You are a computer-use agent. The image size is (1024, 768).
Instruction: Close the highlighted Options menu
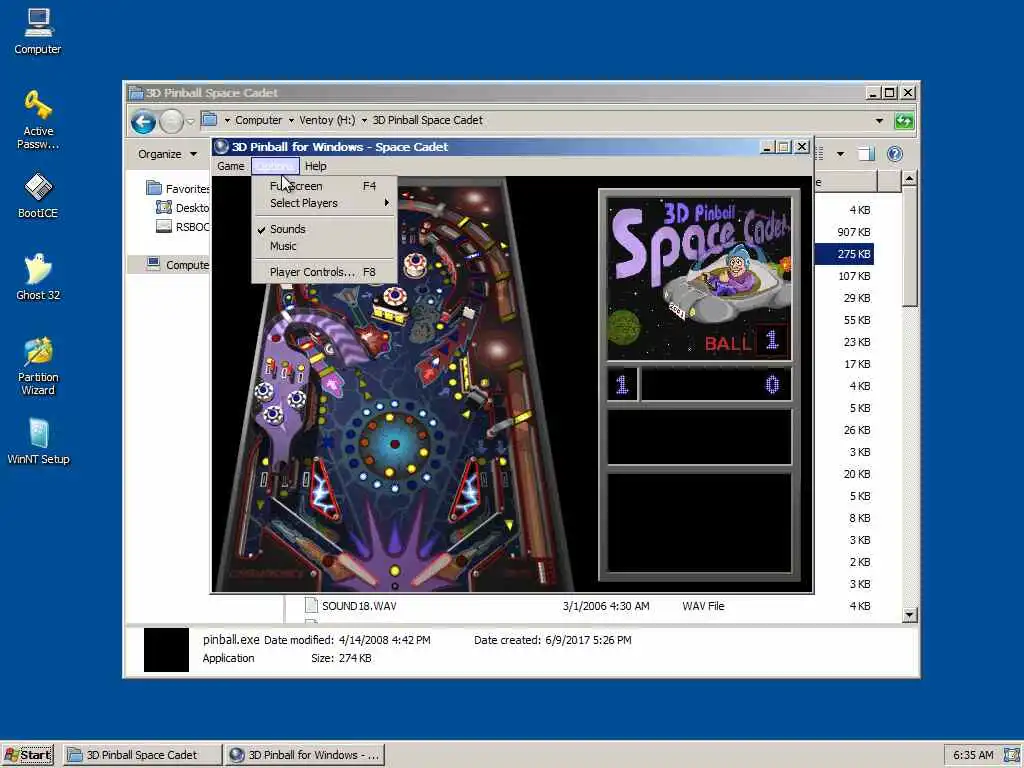(275, 166)
